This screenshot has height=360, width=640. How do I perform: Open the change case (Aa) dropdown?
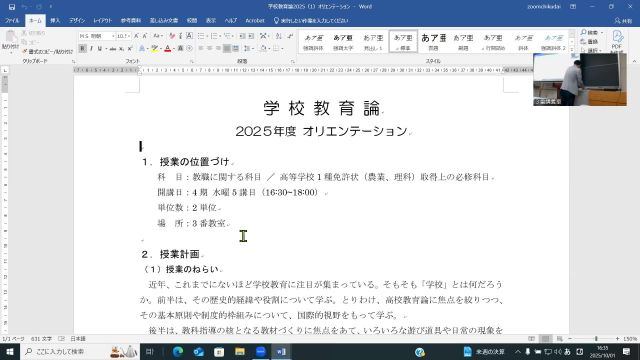(x=158, y=36)
